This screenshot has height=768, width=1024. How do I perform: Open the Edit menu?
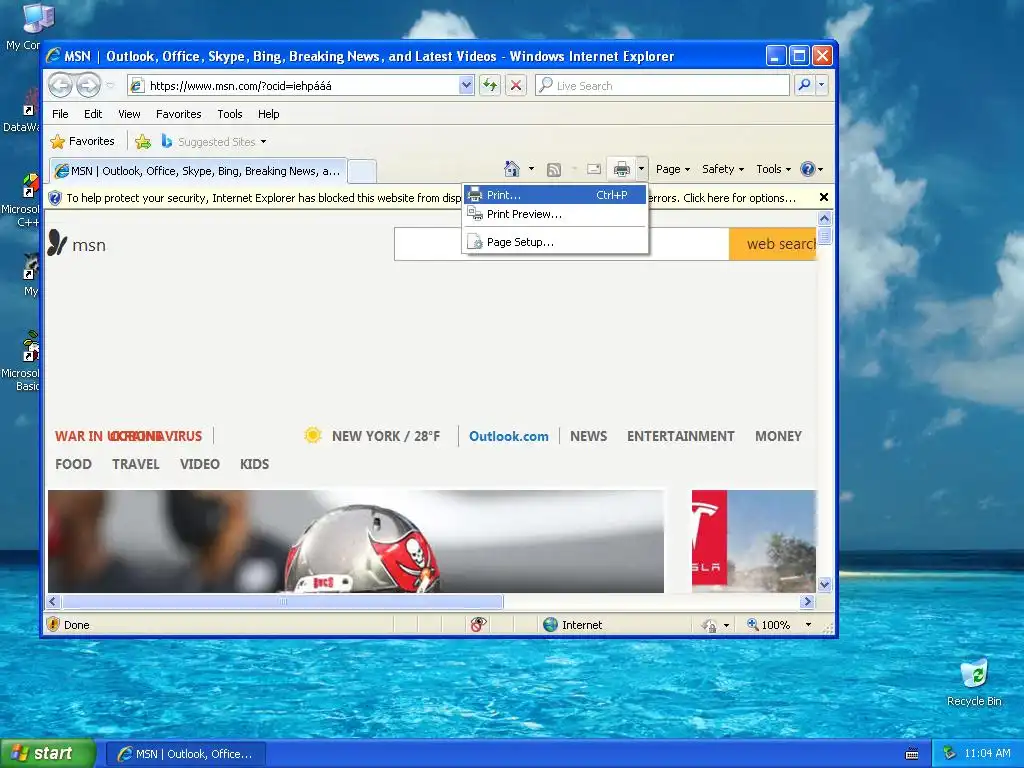click(93, 114)
